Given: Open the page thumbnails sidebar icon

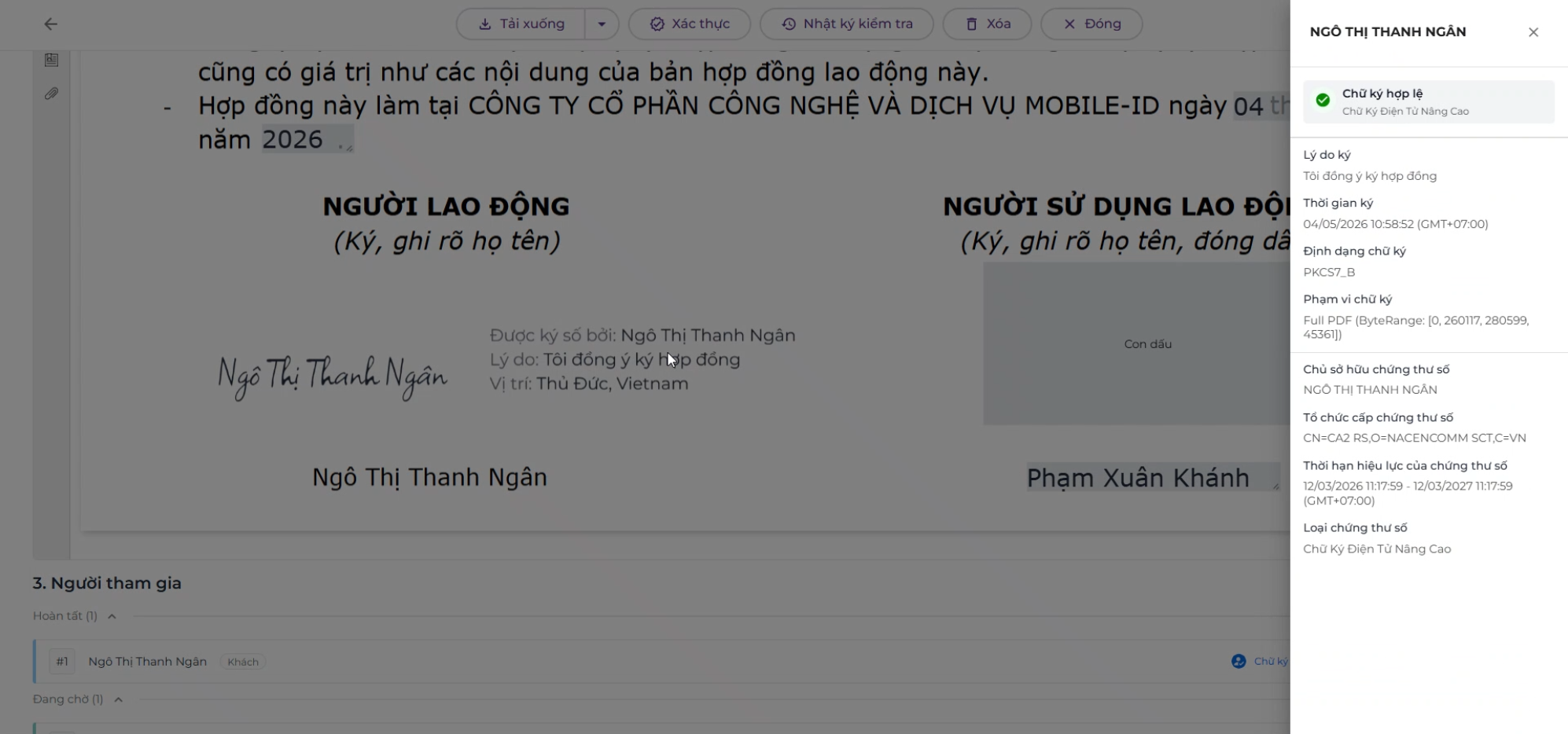Looking at the screenshot, I should 51,60.
